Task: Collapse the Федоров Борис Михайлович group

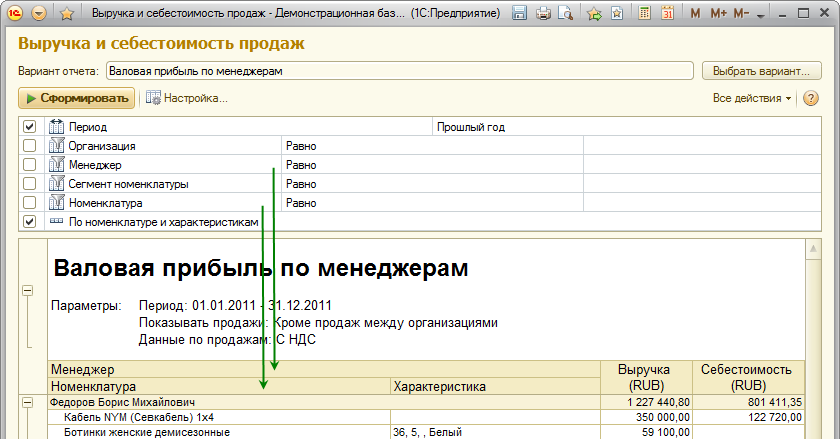Action: (28, 403)
